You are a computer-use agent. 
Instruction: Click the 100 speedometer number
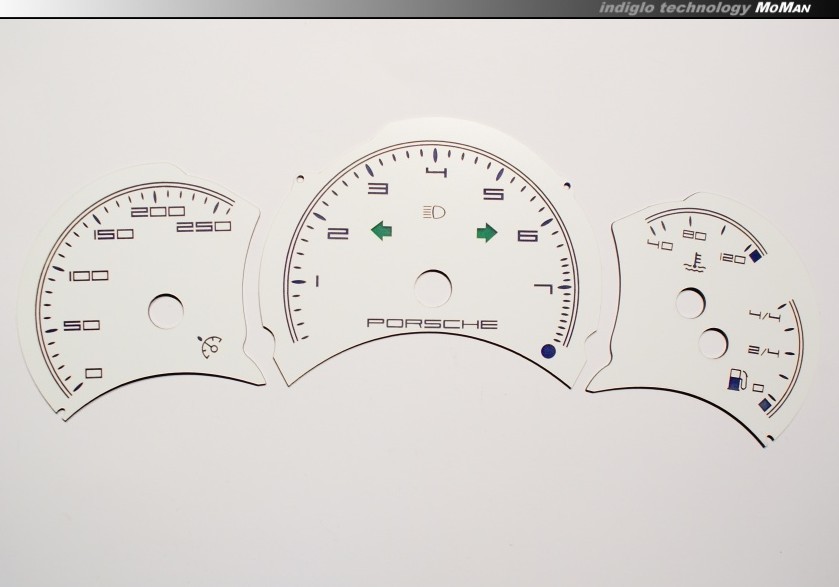pyautogui.click(x=89, y=275)
